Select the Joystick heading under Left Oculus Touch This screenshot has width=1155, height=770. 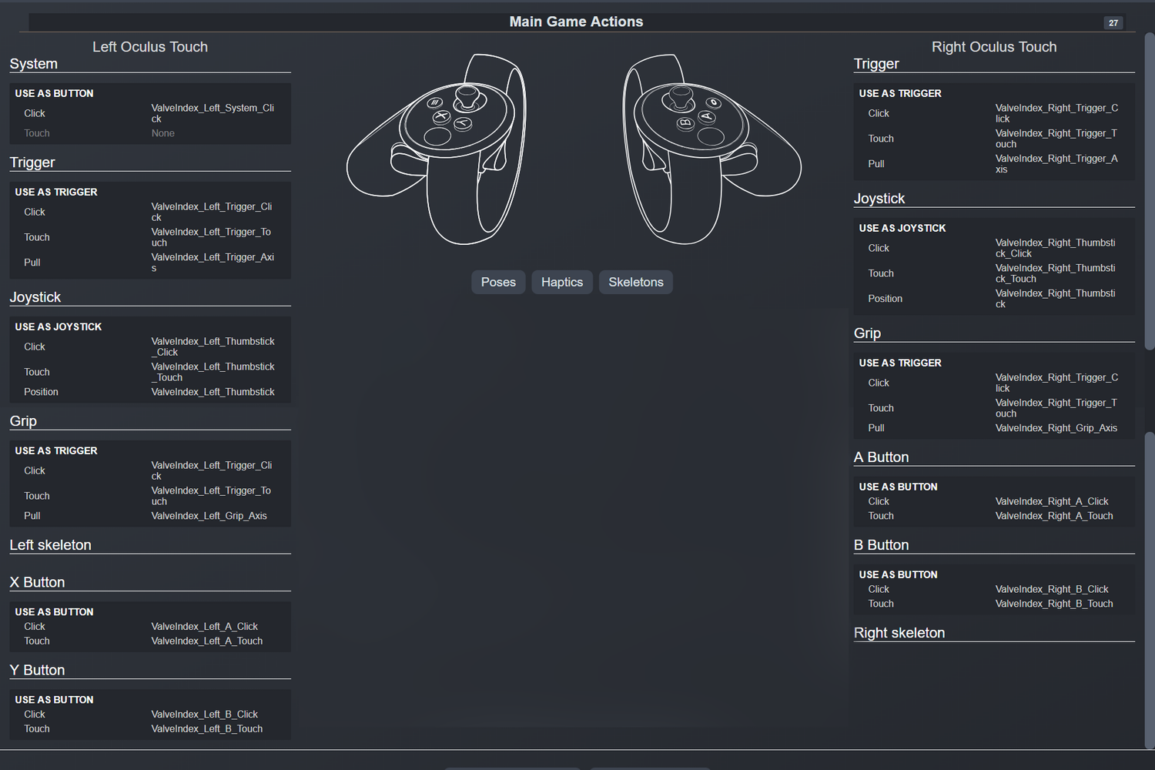click(x=35, y=298)
